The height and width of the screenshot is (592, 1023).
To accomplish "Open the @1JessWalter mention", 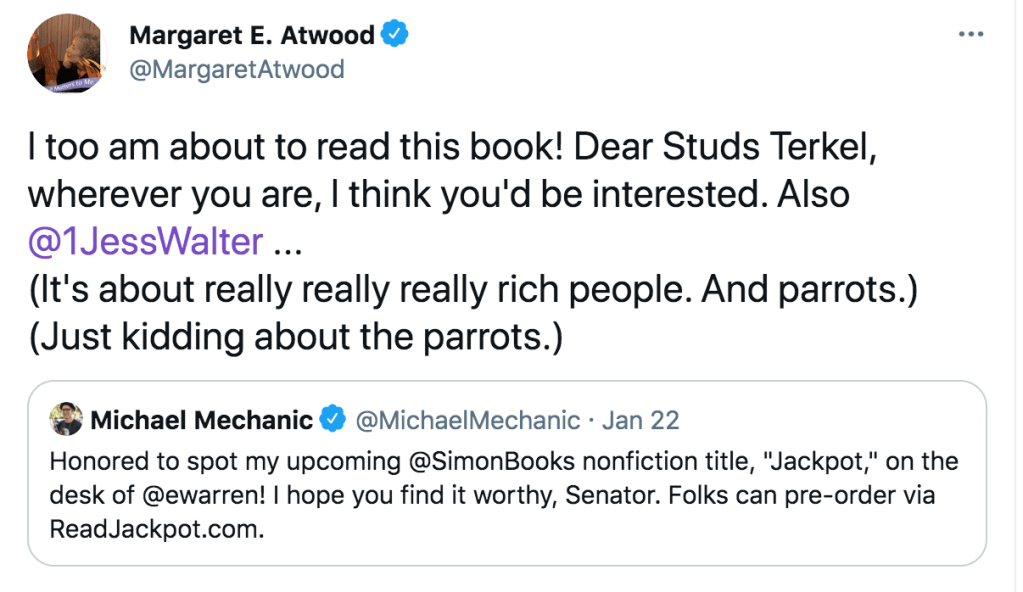I will (146, 241).
